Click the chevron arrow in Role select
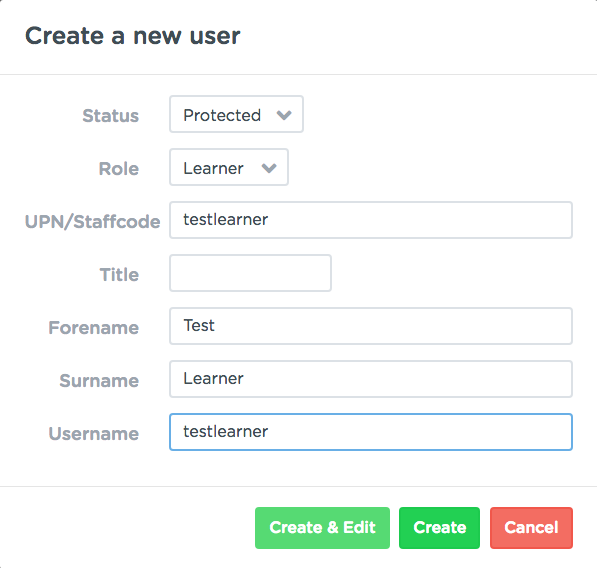 (x=269, y=168)
